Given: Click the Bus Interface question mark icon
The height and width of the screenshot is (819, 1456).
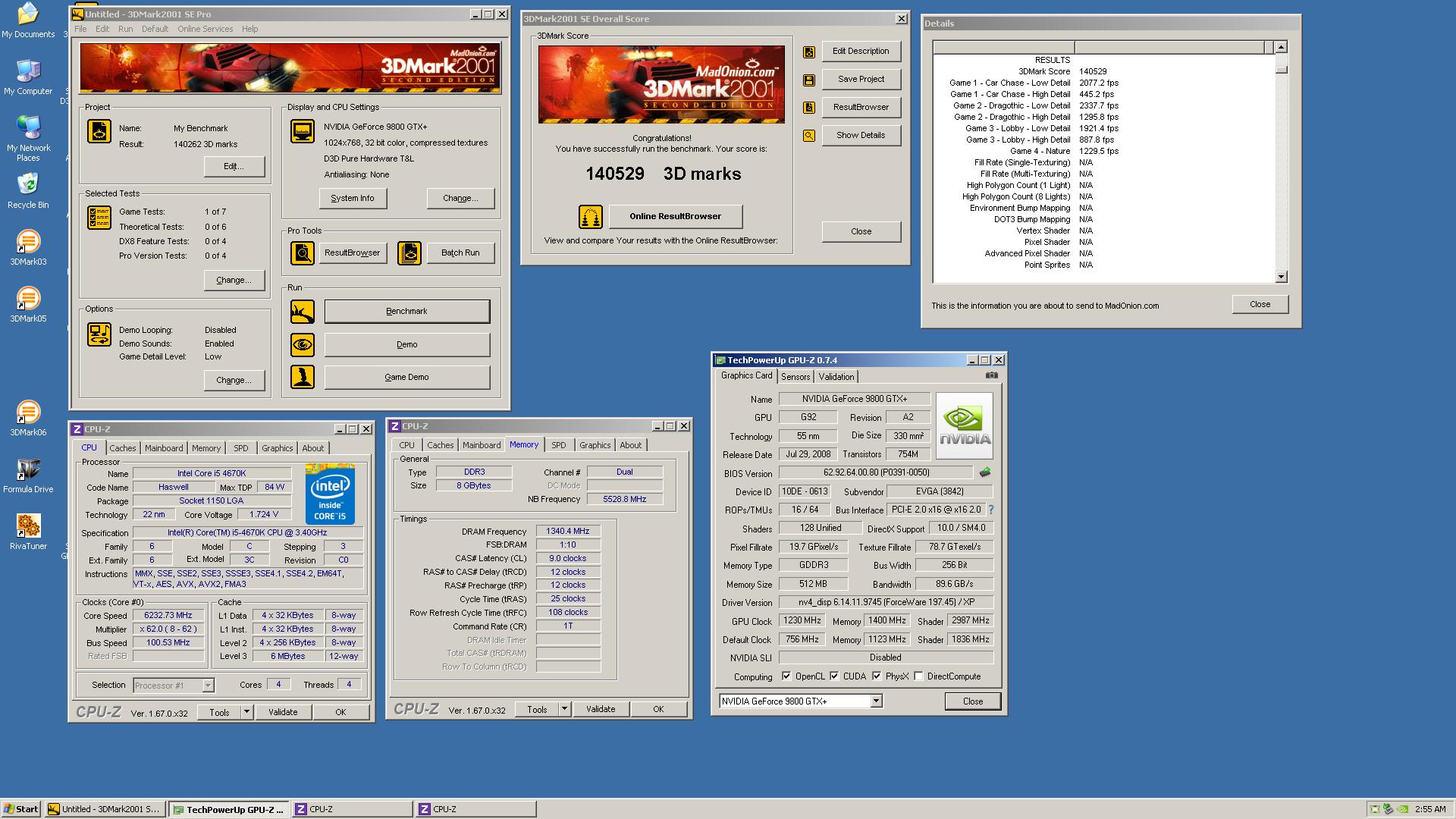Looking at the screenshot, I should pos(990,510).
